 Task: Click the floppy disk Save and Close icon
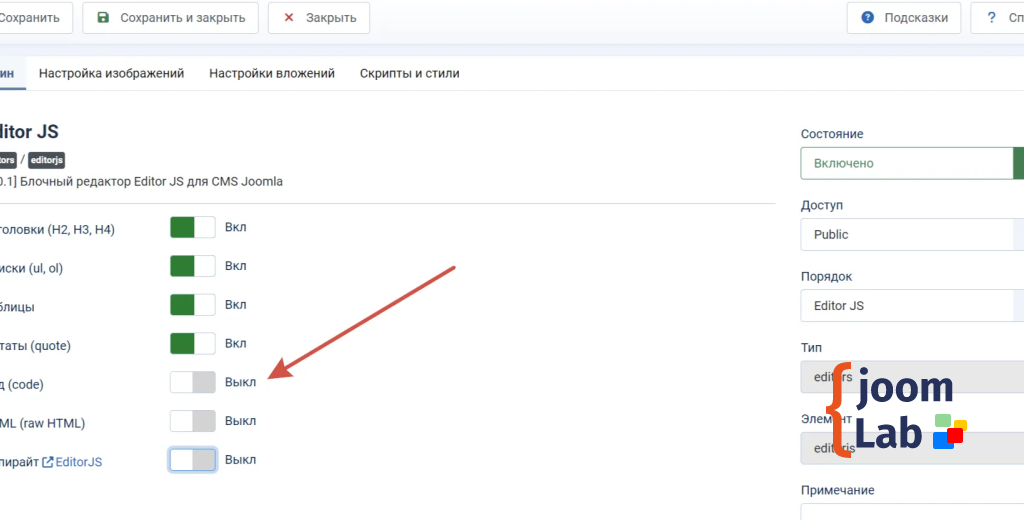(x=103, y=18)
